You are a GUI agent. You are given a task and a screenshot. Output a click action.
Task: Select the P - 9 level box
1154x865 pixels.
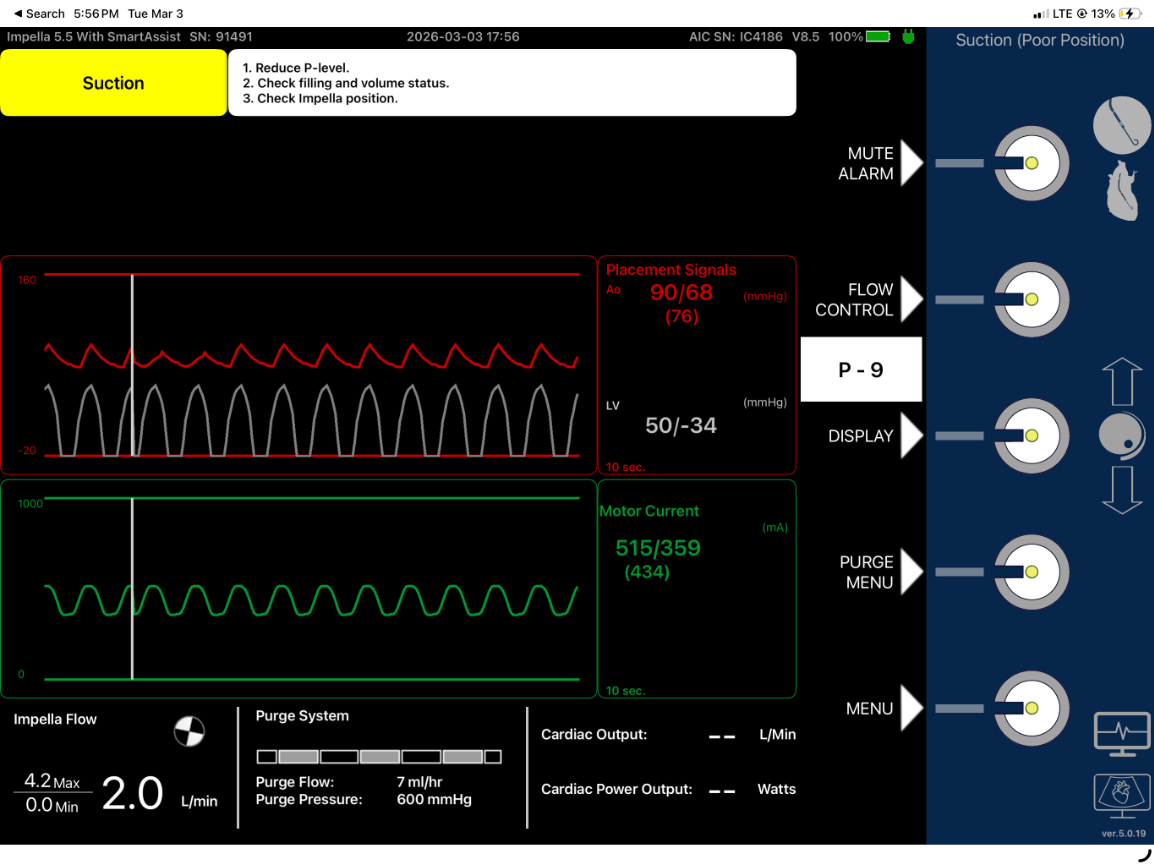click(861, 370)
